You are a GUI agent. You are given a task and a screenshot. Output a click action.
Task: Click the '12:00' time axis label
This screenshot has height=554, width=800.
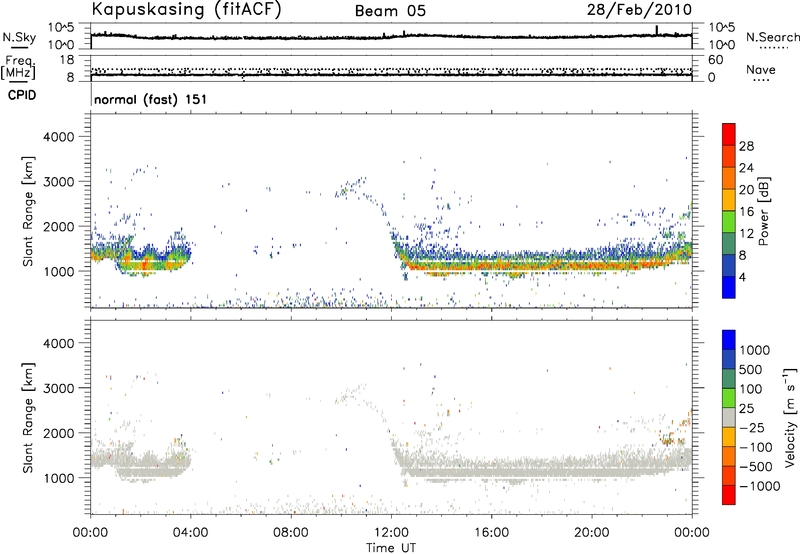pyautogui.click(x=391, y=533)
